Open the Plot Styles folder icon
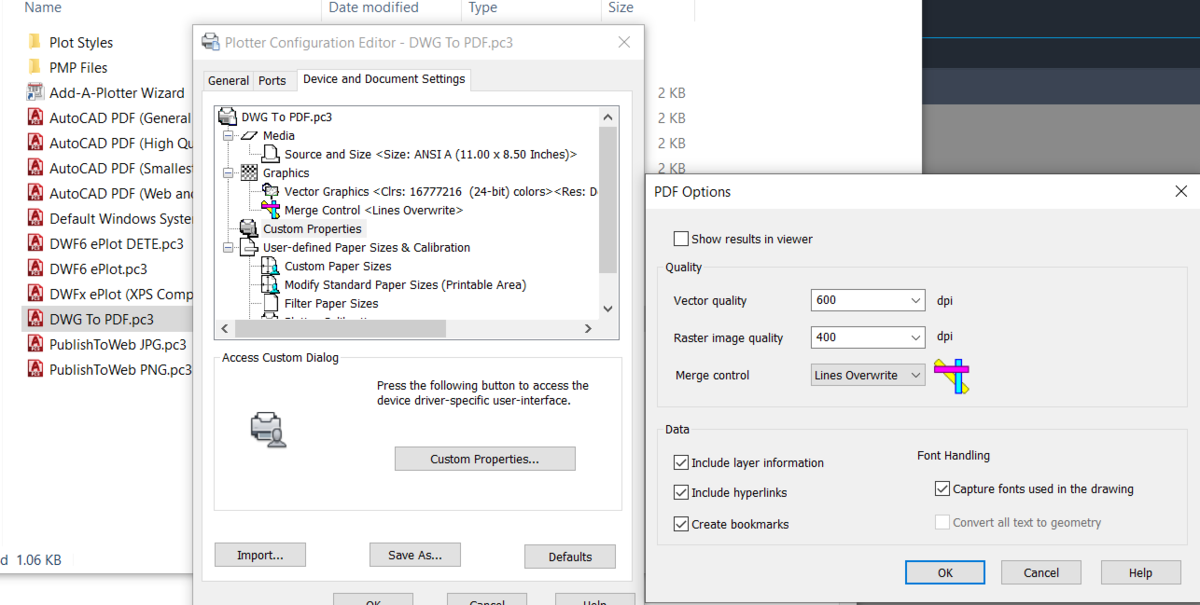The width and height of the screenshot is (1200, 605). click(x=35, y=42)
